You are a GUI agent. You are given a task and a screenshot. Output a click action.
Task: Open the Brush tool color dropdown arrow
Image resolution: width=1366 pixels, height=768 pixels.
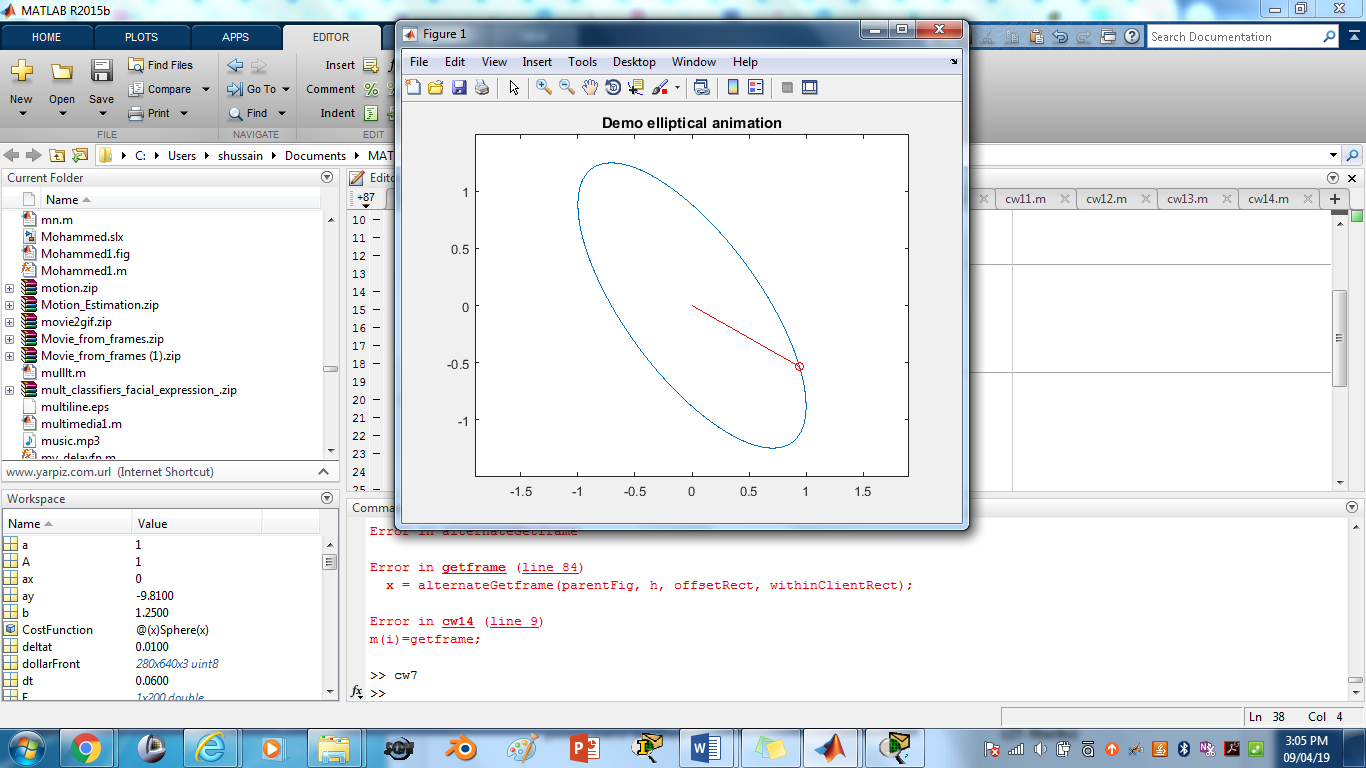(x=677, y=87)
